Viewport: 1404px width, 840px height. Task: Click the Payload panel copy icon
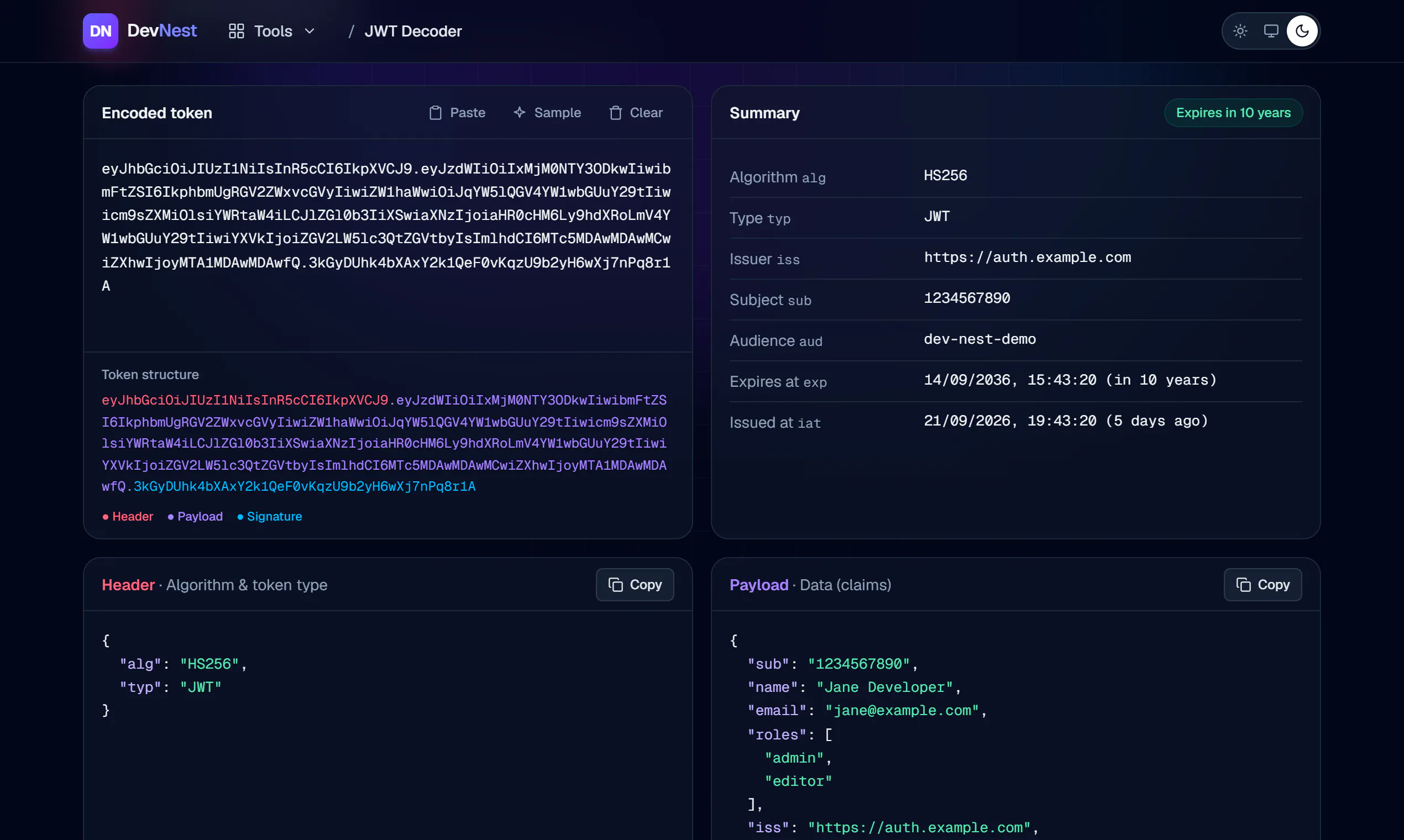[x=1243, y=585]
